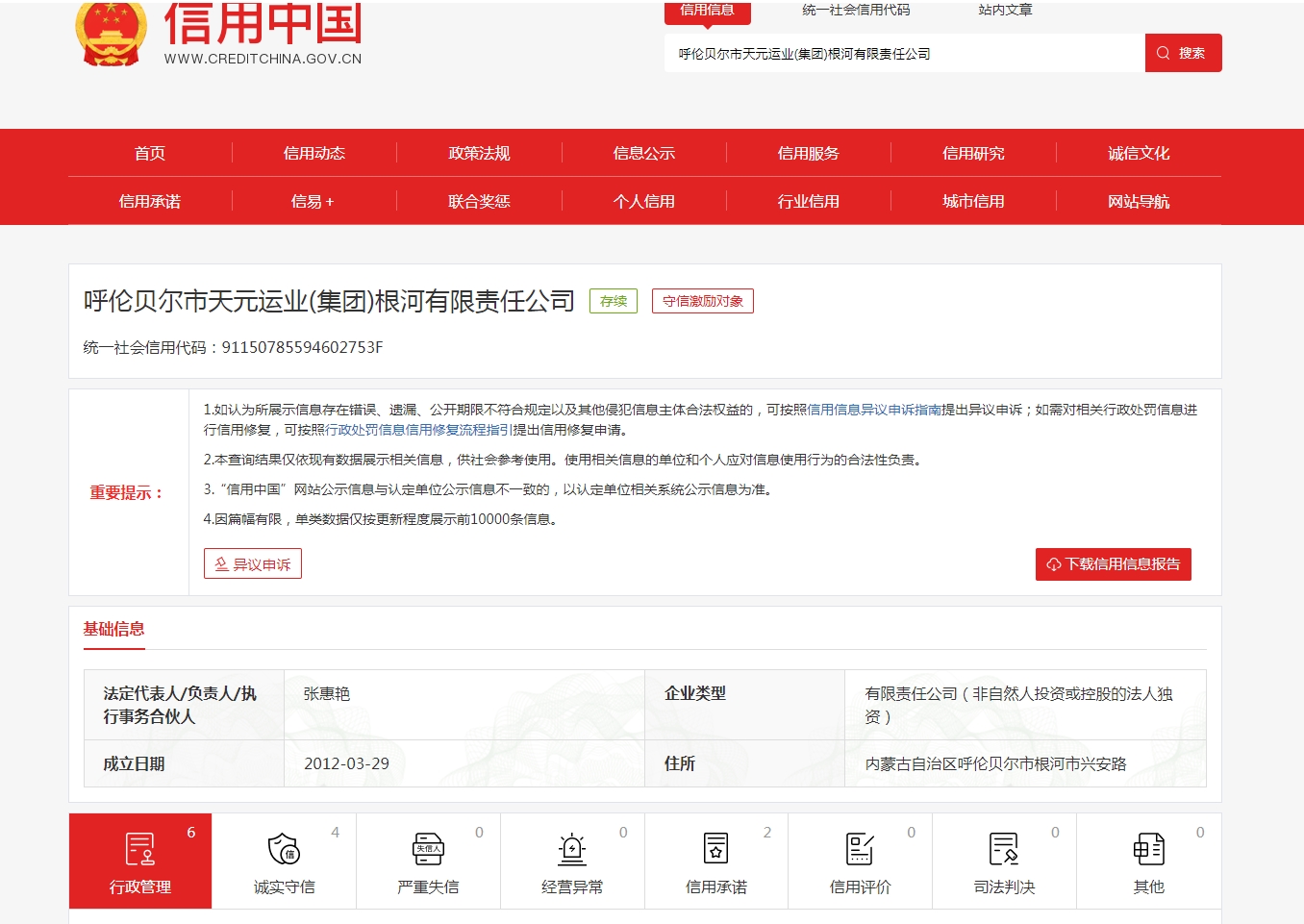Click the address 内蒙古自治区呼伦贝尔市根河市兴安路
This screenshot has height=924, width=1304.
(995, 763)
